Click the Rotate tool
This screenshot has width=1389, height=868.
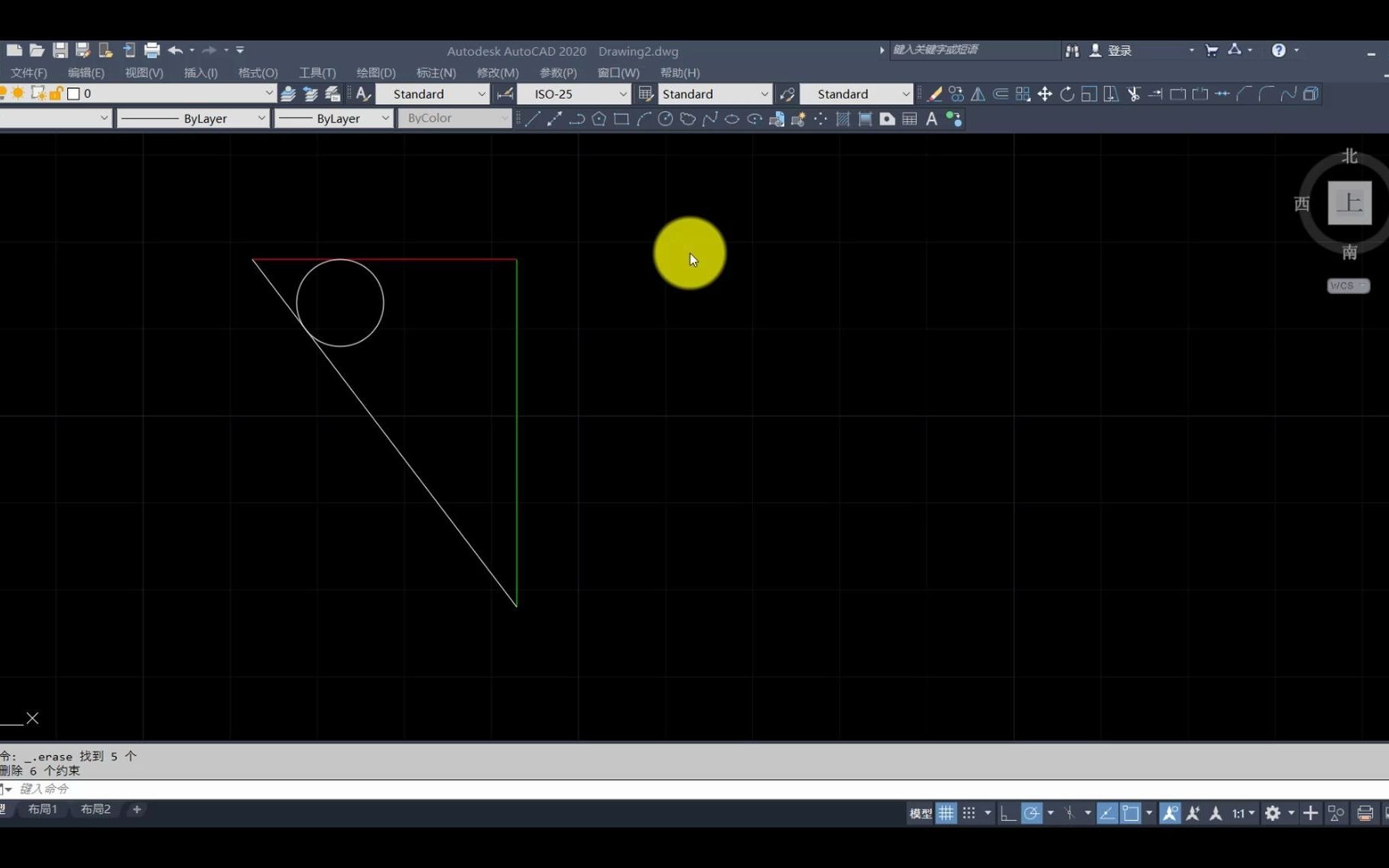click(1067, 94)
